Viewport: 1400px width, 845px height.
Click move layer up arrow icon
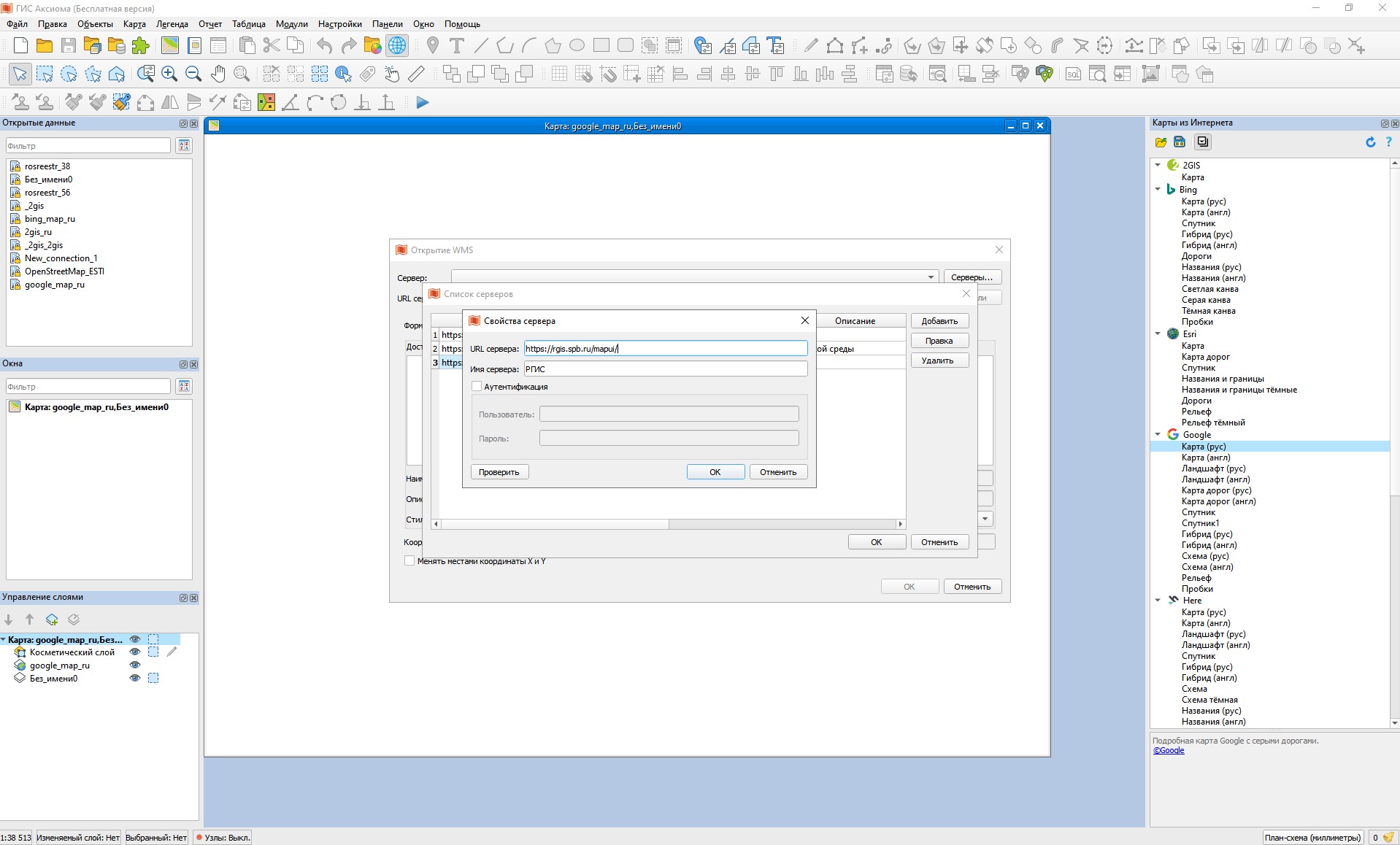(30, 620)
